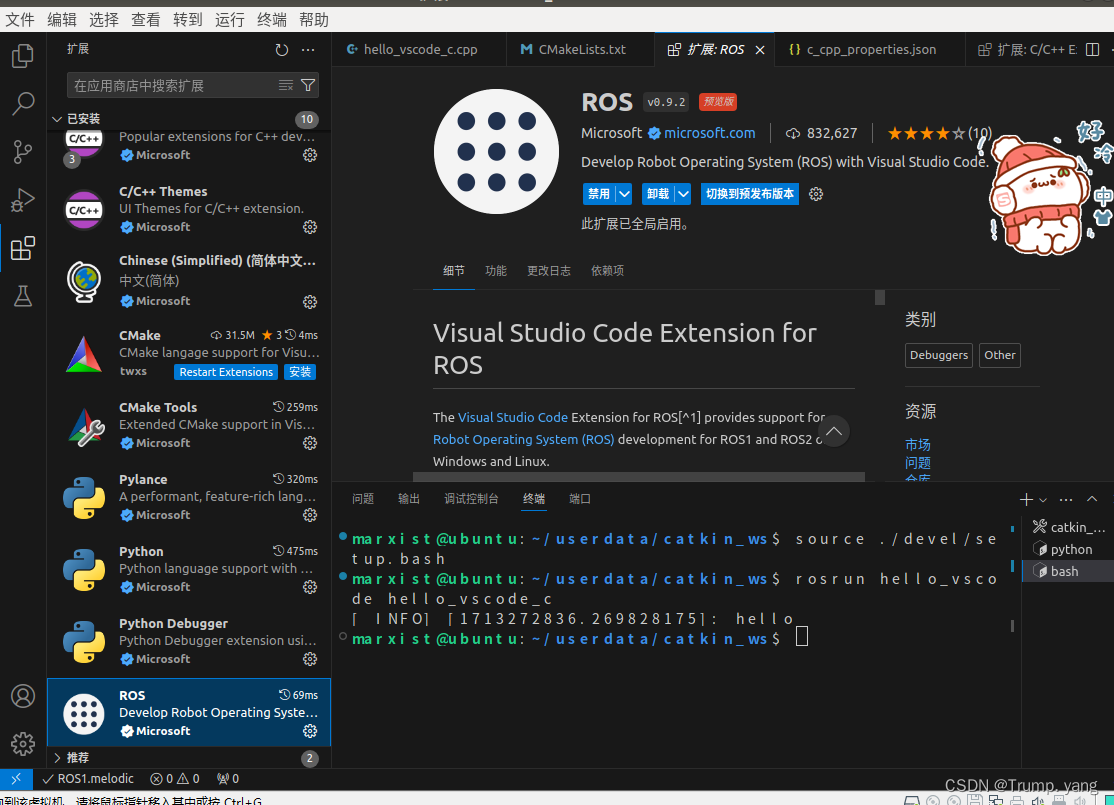Filter extensions with funnel icon
The width and height of the screenshot is (1114, 805).
(x=308, y=85)
